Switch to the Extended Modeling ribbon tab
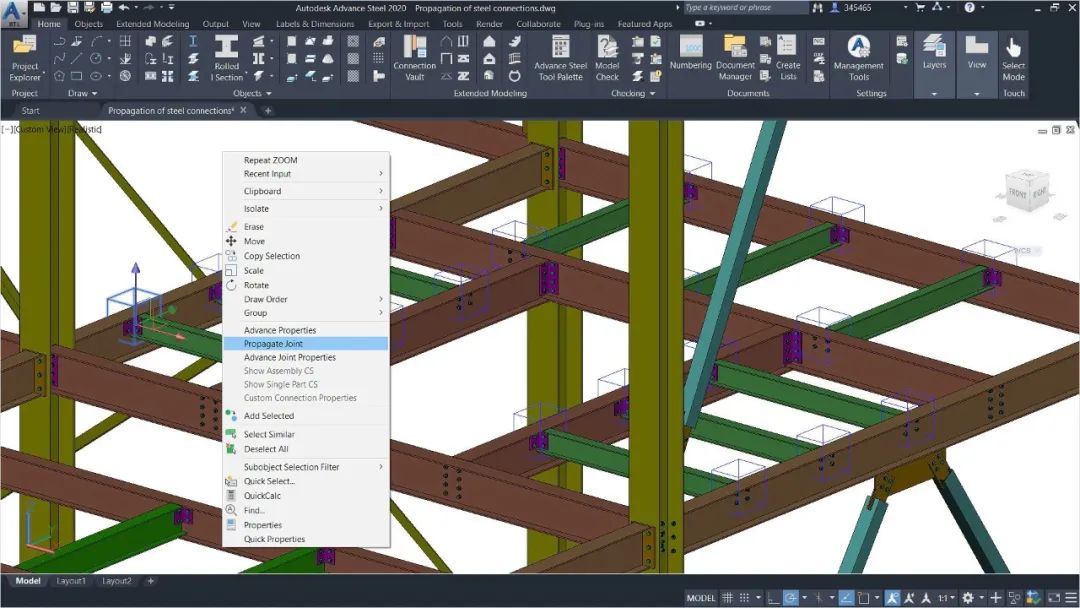This screenshot has width=1080, height=608. click(152, 24)
